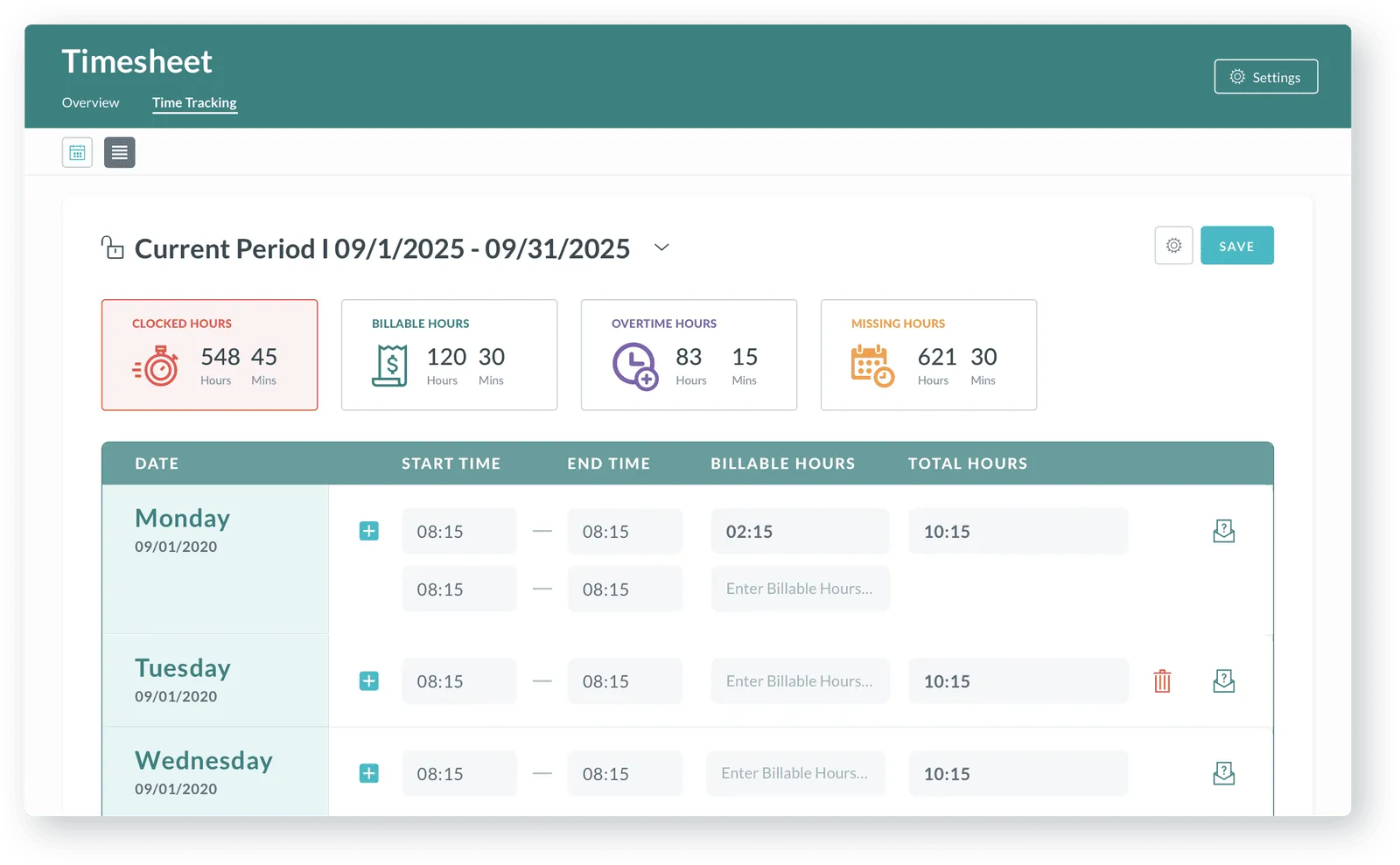Open request icon on Monday row
The width and height of the screenshot is (1400, 865).
pos(1224,531)
